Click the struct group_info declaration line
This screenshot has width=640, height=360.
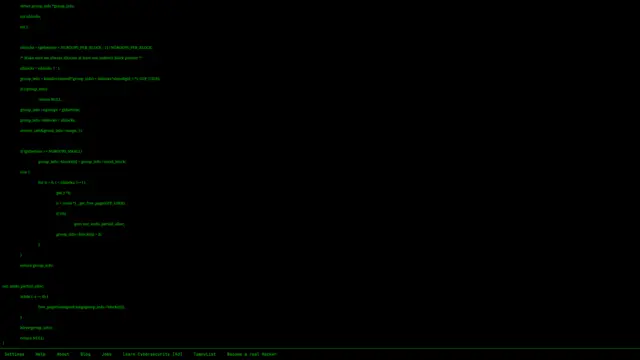point(47,6)
